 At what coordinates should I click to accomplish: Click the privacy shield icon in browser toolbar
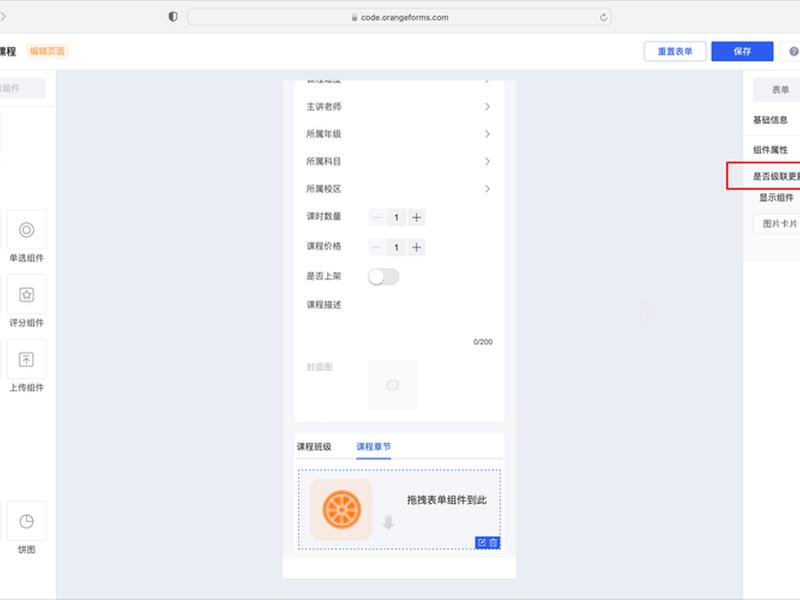173,17
